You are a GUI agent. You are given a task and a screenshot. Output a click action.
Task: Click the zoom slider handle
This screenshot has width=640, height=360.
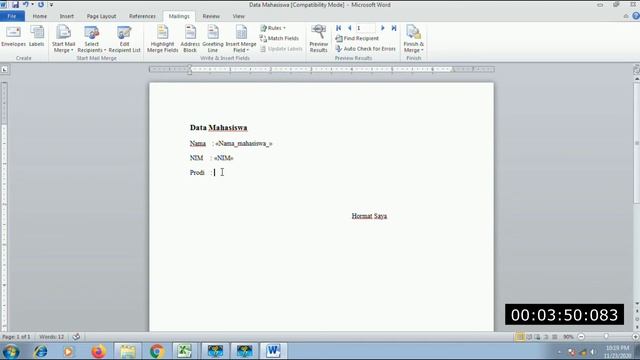(x=606, y=337)
